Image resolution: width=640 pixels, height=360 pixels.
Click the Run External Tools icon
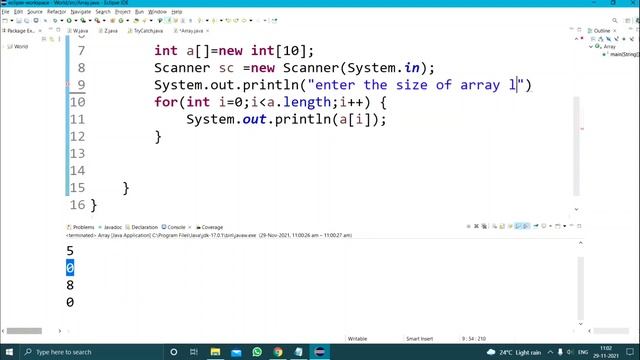click(97, 20)
